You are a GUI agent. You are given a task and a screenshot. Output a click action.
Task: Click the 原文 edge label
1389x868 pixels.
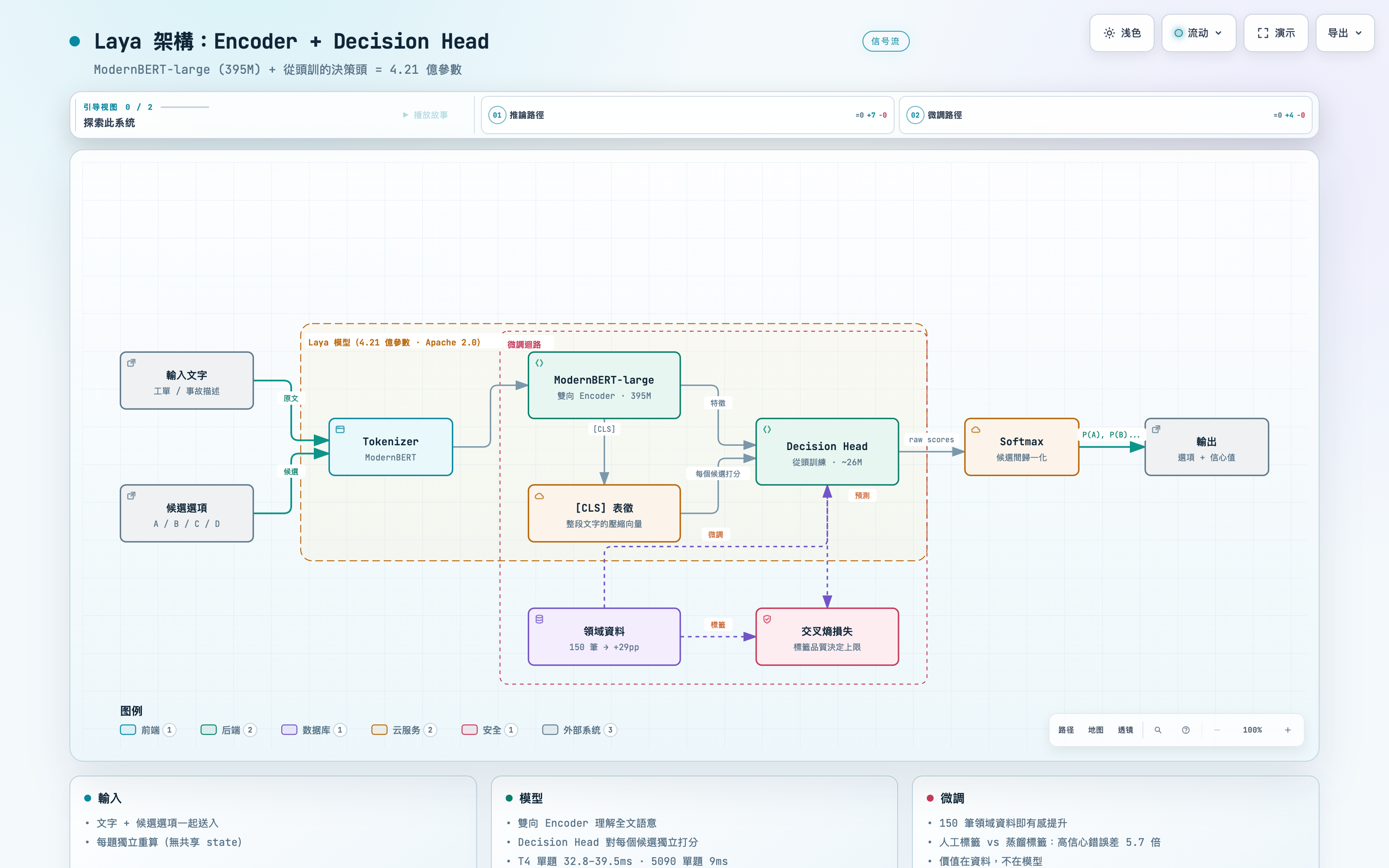pos(291,398)
